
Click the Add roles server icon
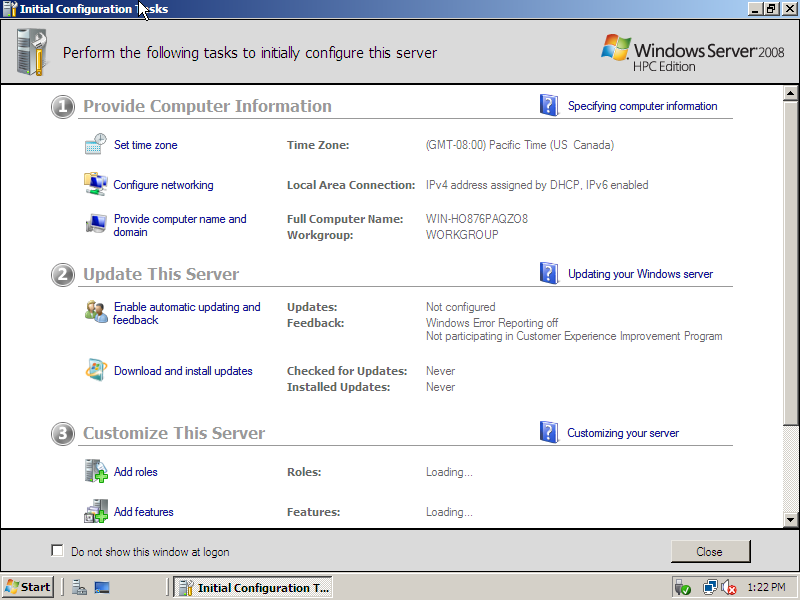[x=95, y=472]
